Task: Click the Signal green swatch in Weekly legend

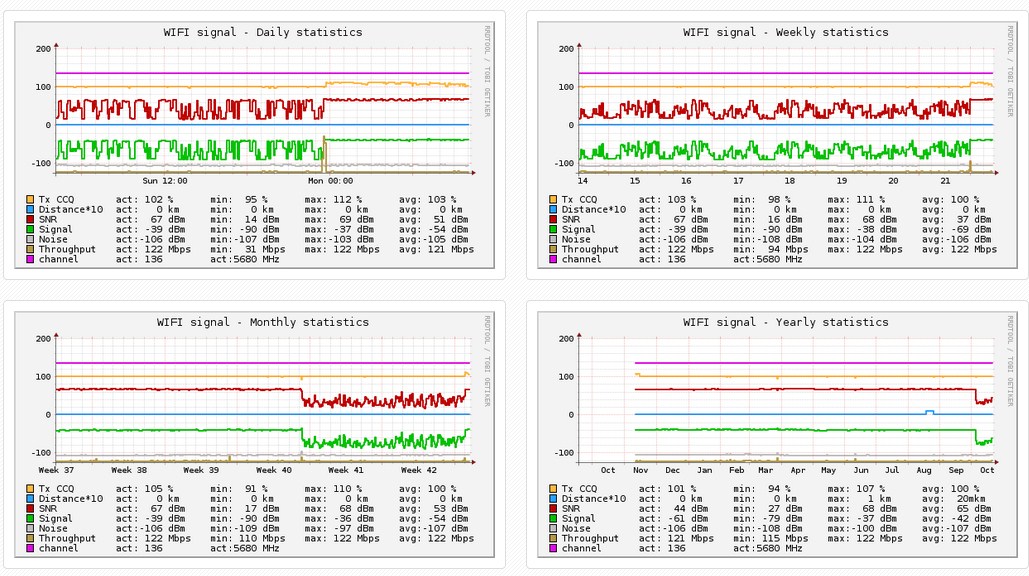Action: click(x=553, y=230)
